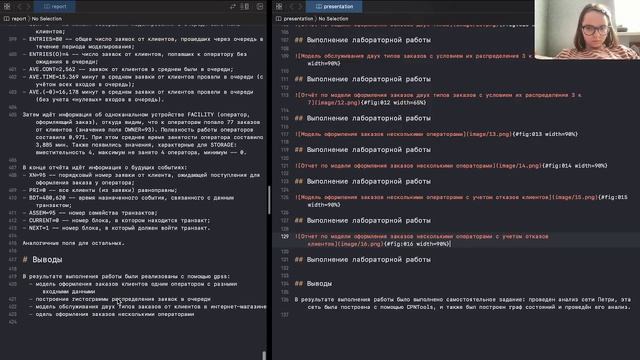
Task: Open No Selection menu in presentation jump bar
Action: (x=333, y=19)
